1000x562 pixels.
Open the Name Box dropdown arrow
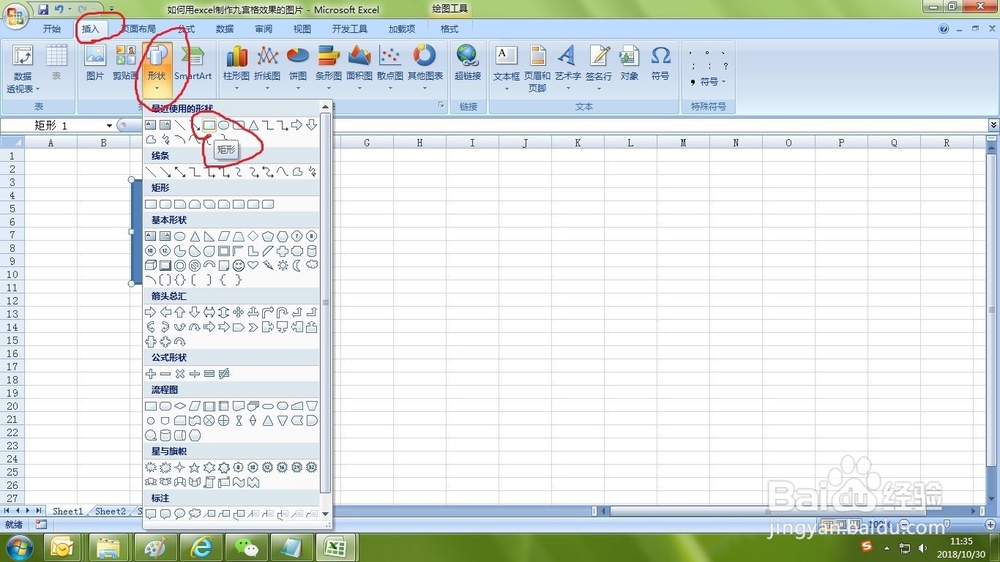coord(109,125)
